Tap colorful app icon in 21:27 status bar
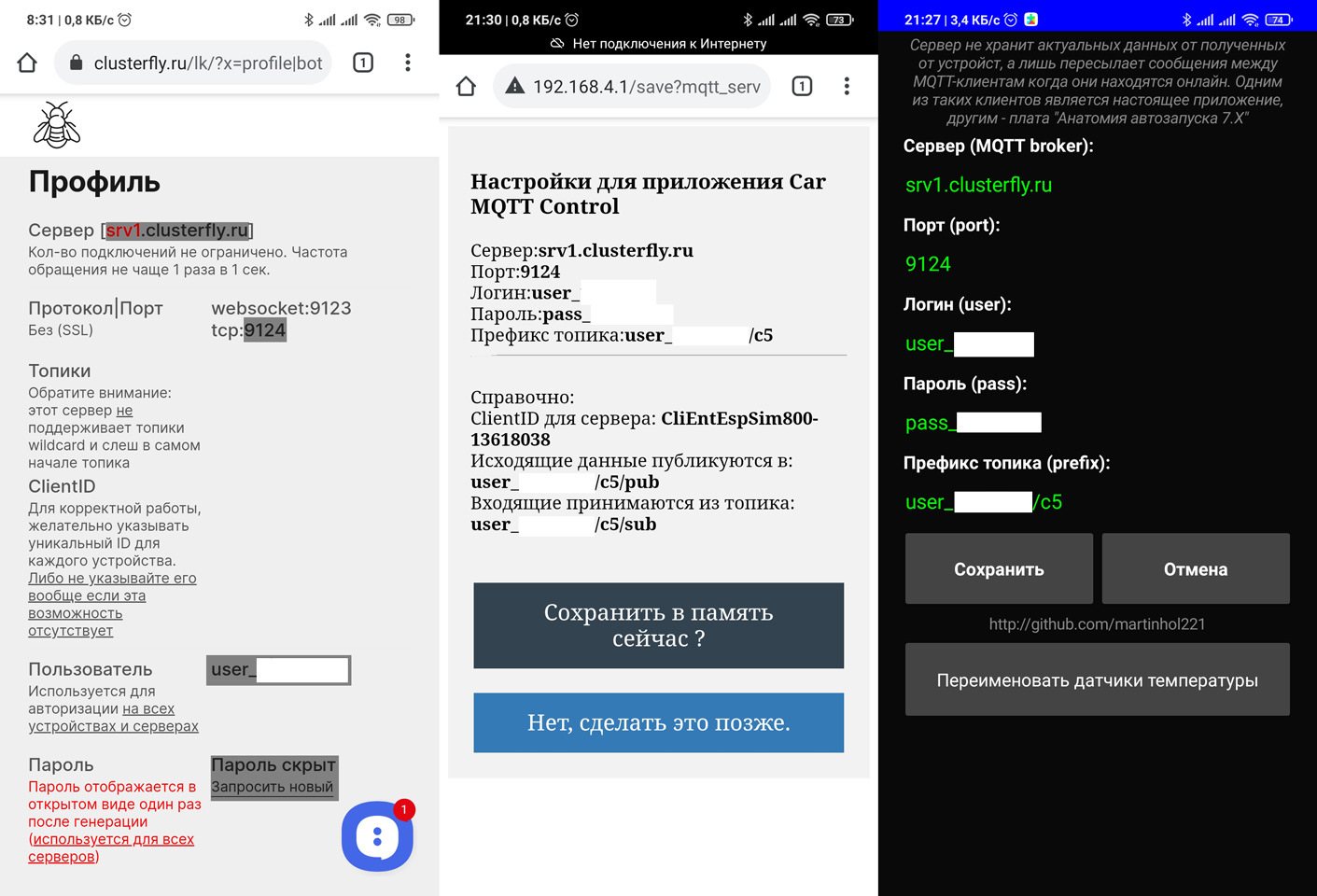The width and height of the screenshot is (1317, 896). click(1031, 20)
